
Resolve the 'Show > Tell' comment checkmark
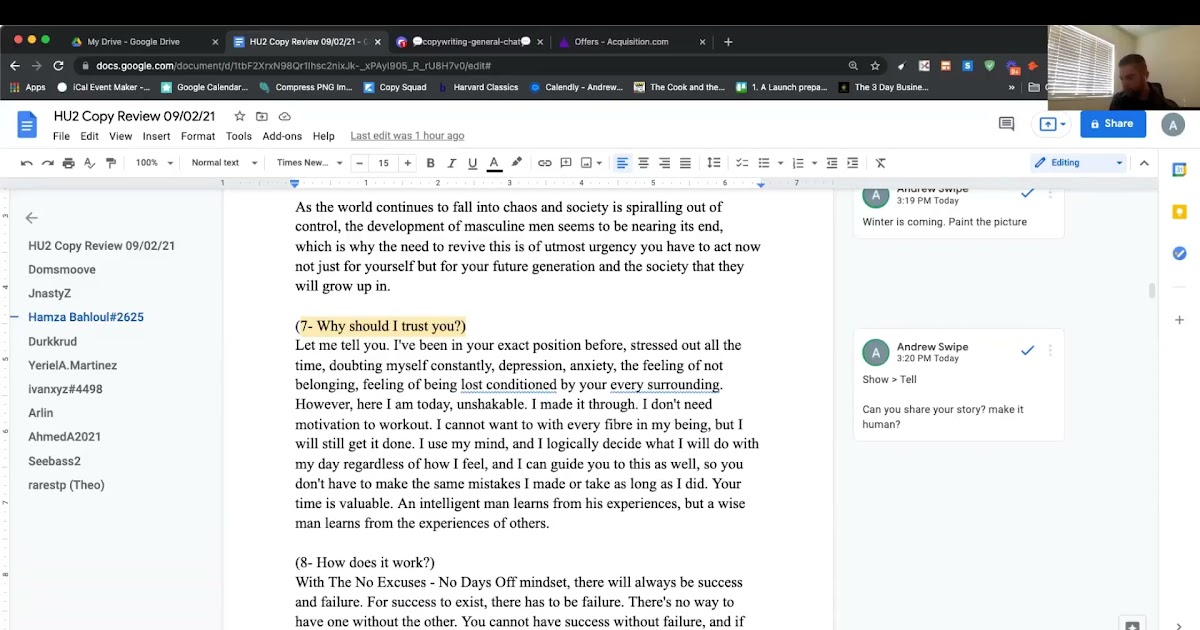coord(1027,350)
